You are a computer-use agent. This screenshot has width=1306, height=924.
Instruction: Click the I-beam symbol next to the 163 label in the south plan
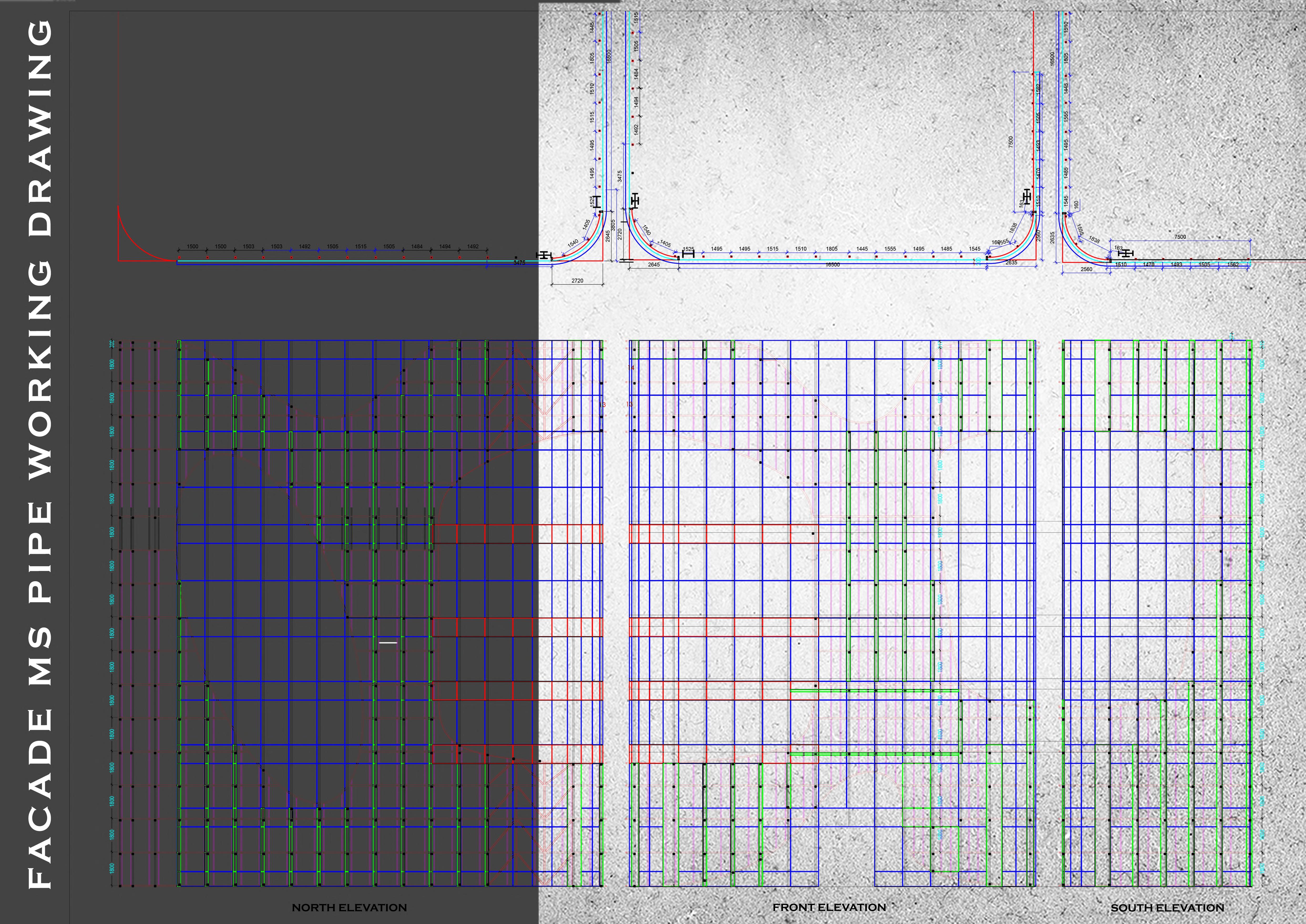tap(1126, 253)
